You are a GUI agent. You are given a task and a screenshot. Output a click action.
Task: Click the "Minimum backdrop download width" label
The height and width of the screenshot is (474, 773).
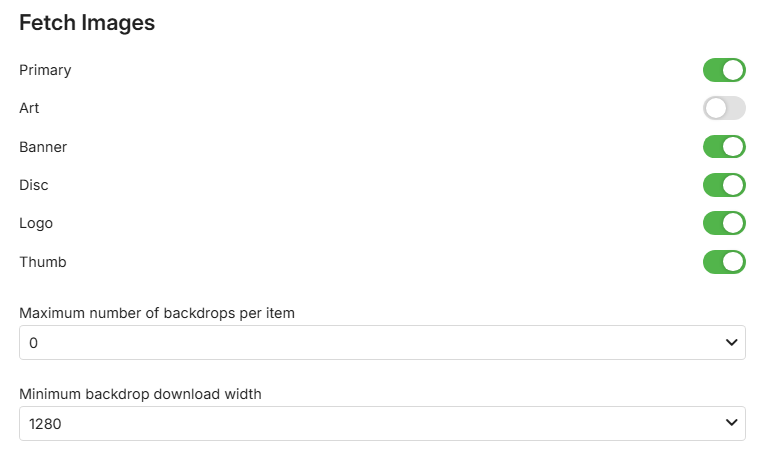point(140,394)
